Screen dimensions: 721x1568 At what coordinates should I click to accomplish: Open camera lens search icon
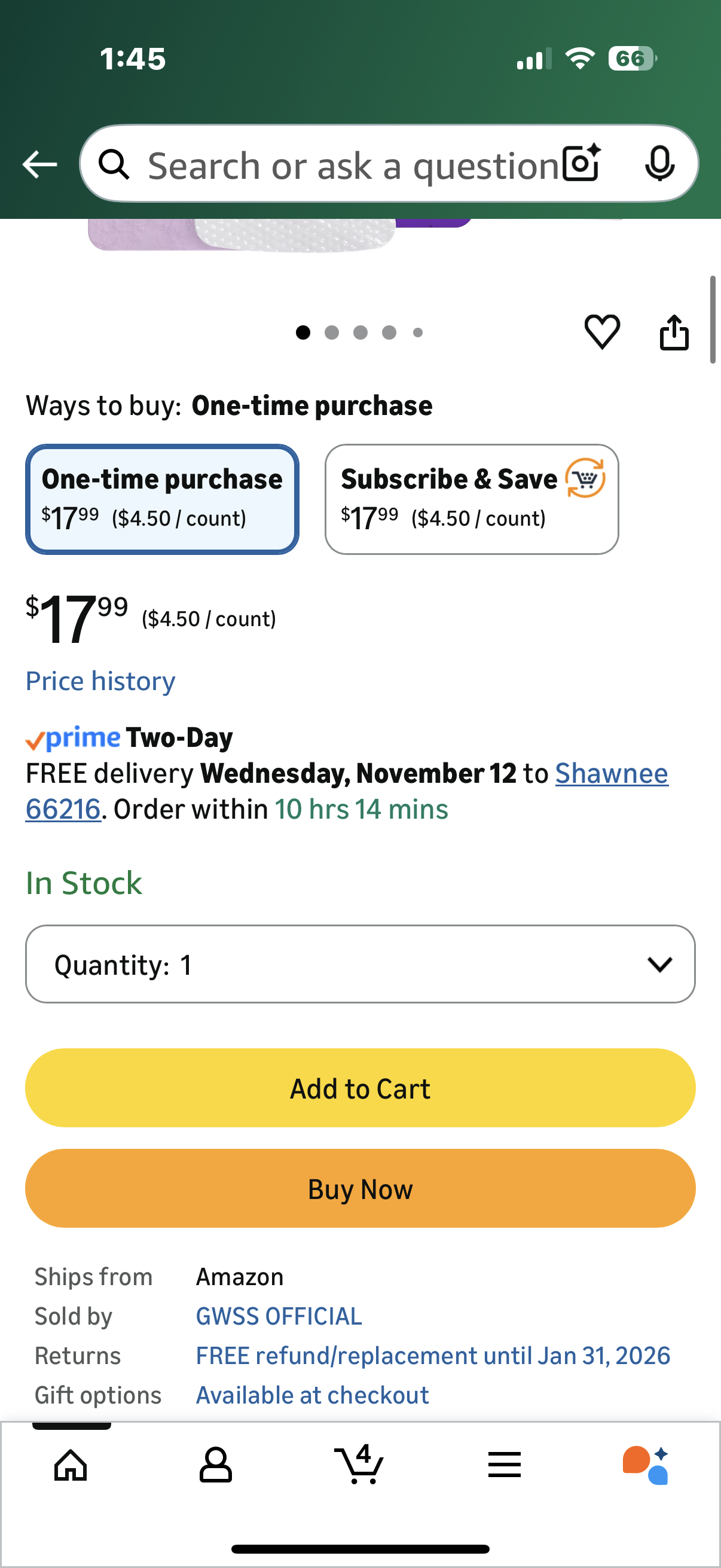pyautogui.click(x=581, y=163)
